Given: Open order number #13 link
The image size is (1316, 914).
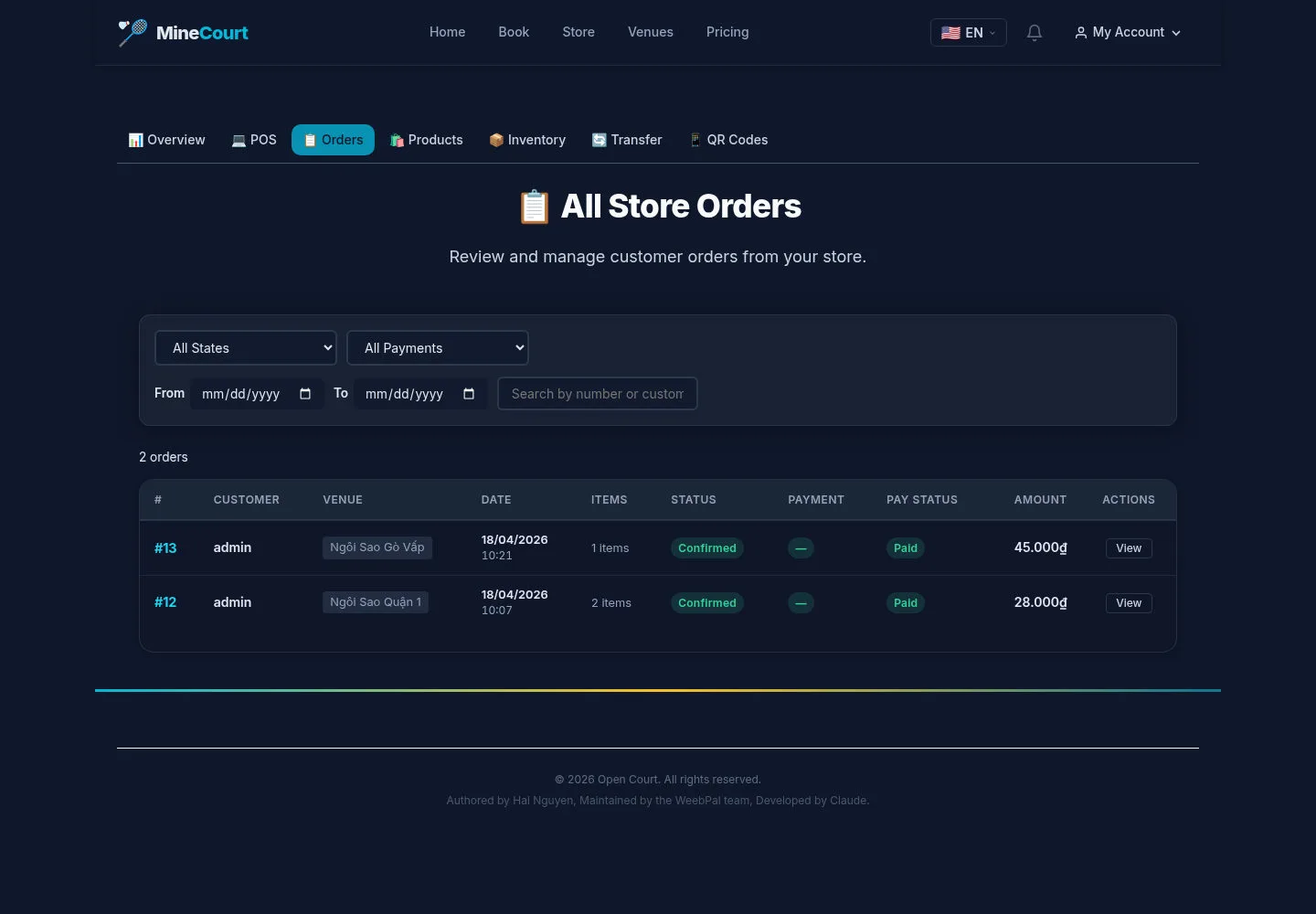Looking at the screenshot, I should pyautogui.click(x=165, y=548).
